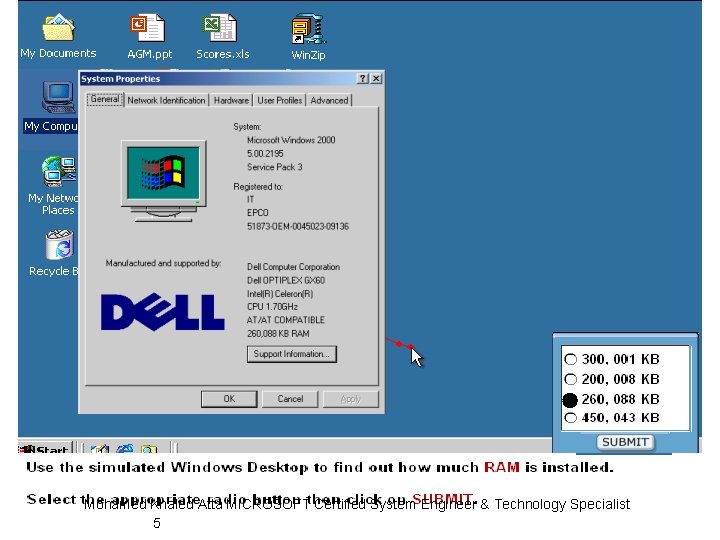
Task: Click the Dell logo image
Action: (x=163, y=312)
